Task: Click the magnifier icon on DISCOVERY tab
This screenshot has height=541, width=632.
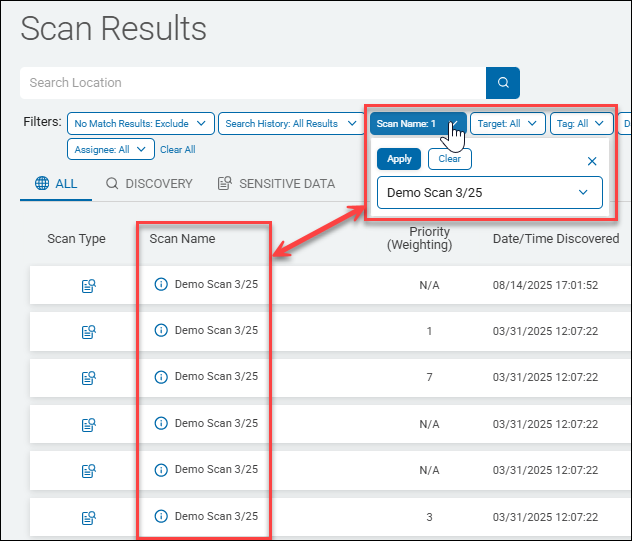Action: (x=112, y=184)
